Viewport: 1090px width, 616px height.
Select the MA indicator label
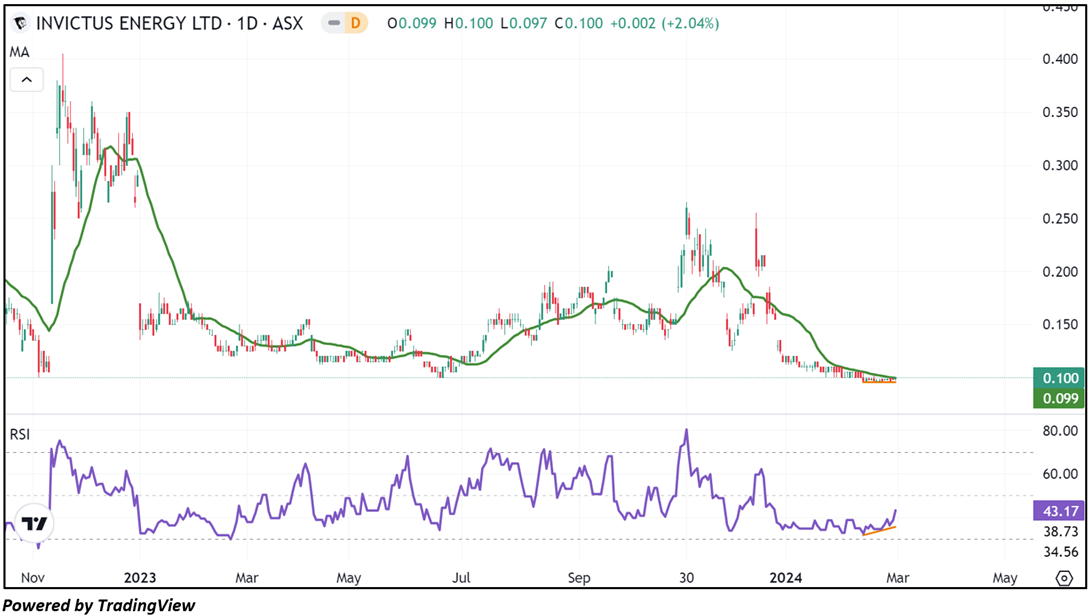point(19,52)
